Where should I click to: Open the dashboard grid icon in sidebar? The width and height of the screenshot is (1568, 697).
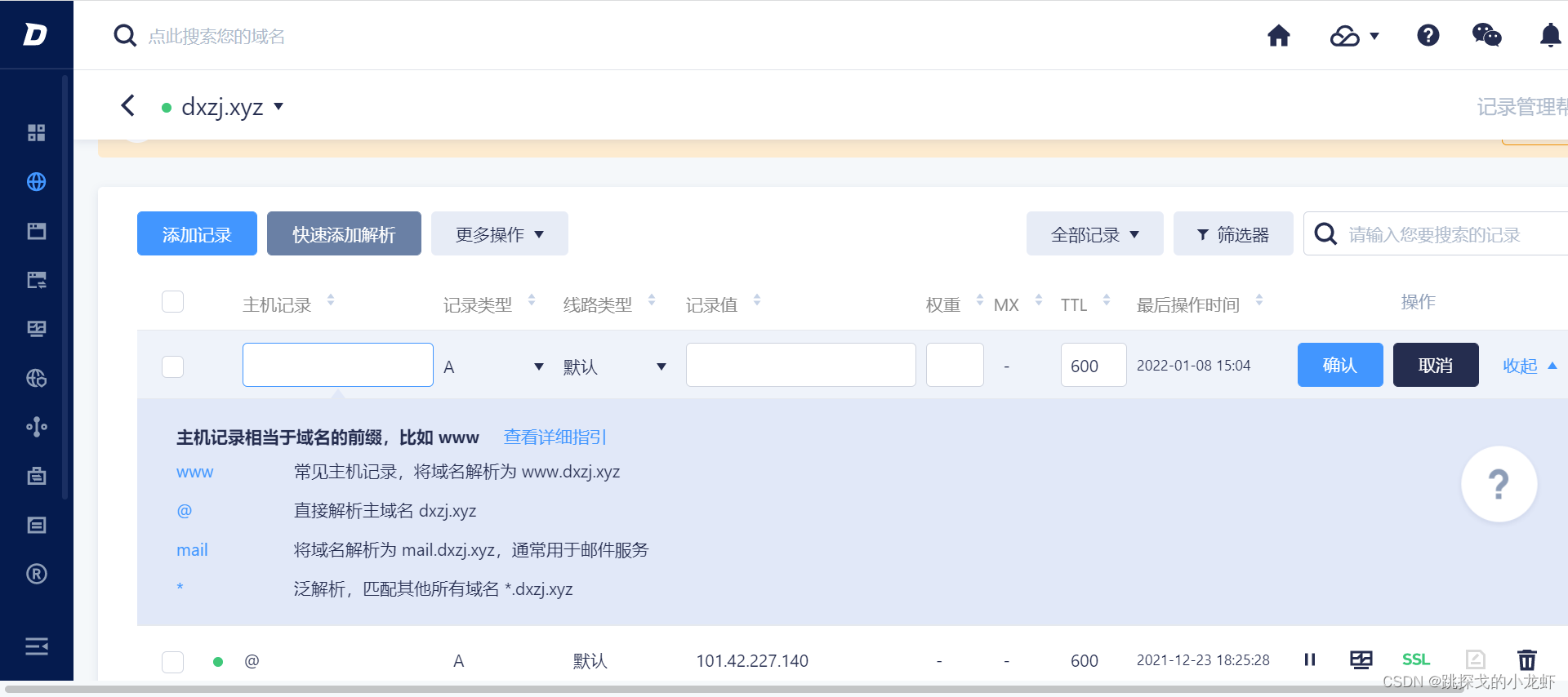click(x=37, y=133)
